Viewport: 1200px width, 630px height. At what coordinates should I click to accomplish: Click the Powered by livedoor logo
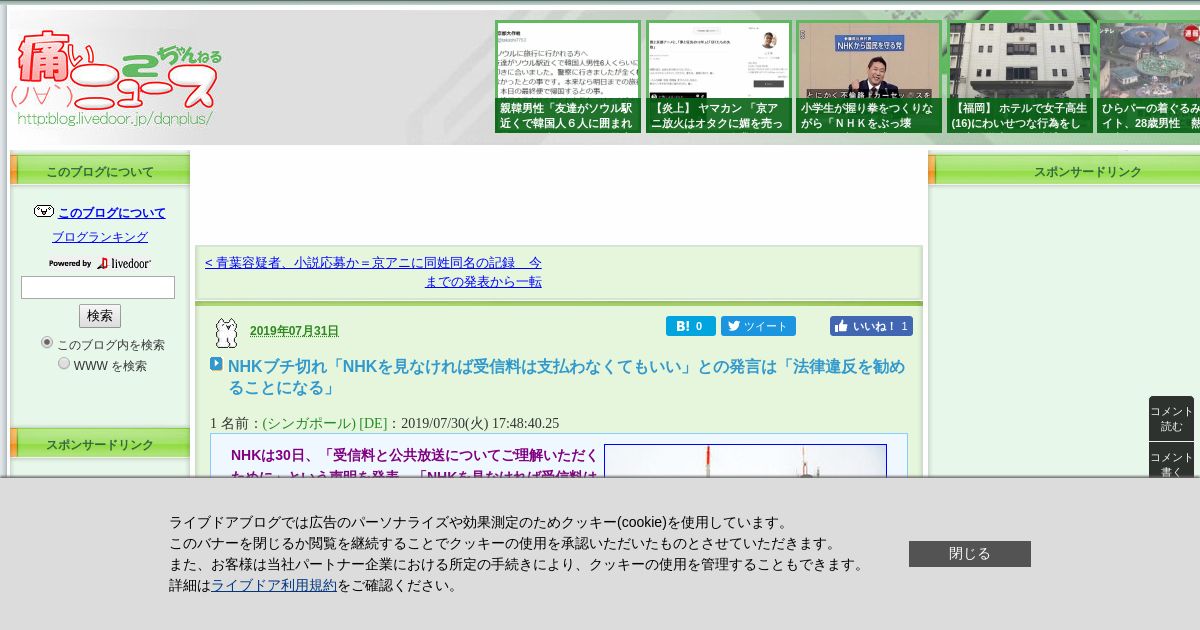[x=100, y=263]
